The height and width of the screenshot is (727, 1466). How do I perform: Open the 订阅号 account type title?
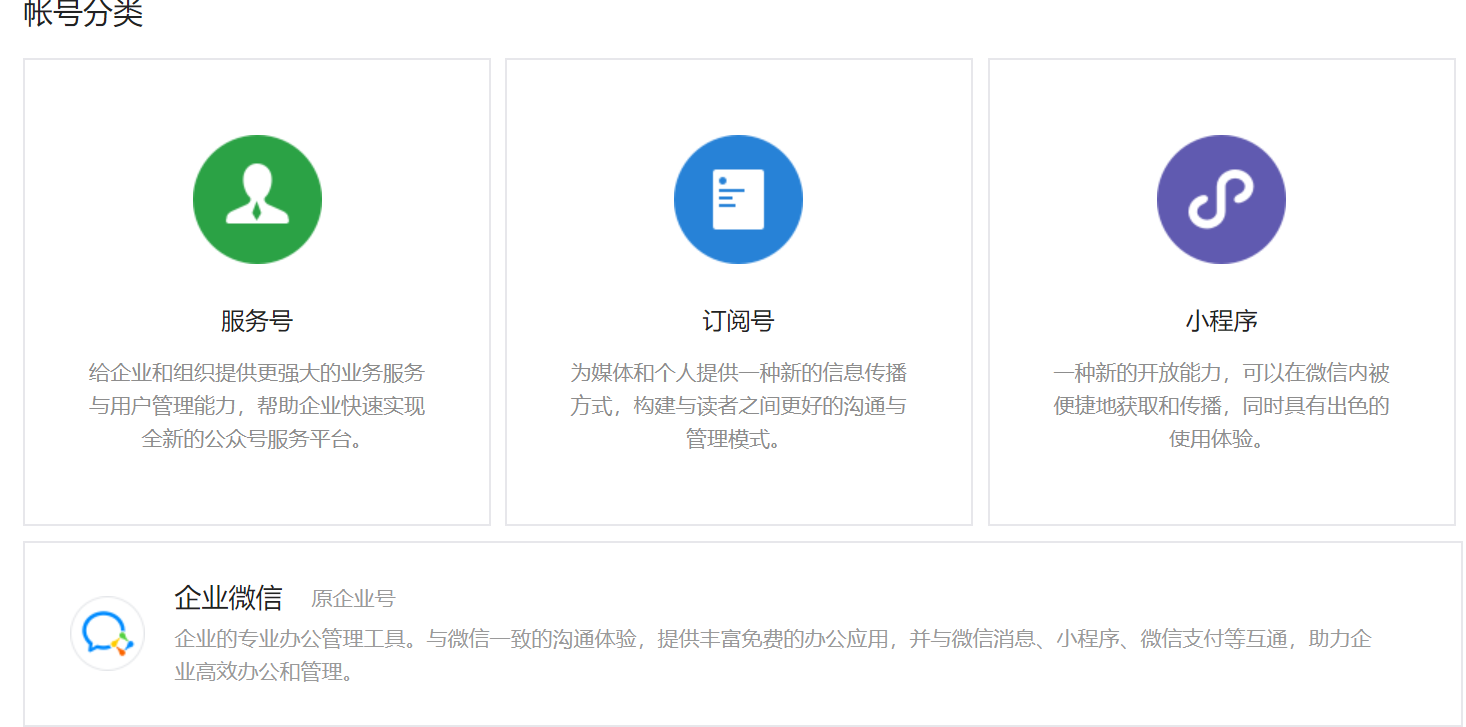pyautogui.click(x=738, y=321)
